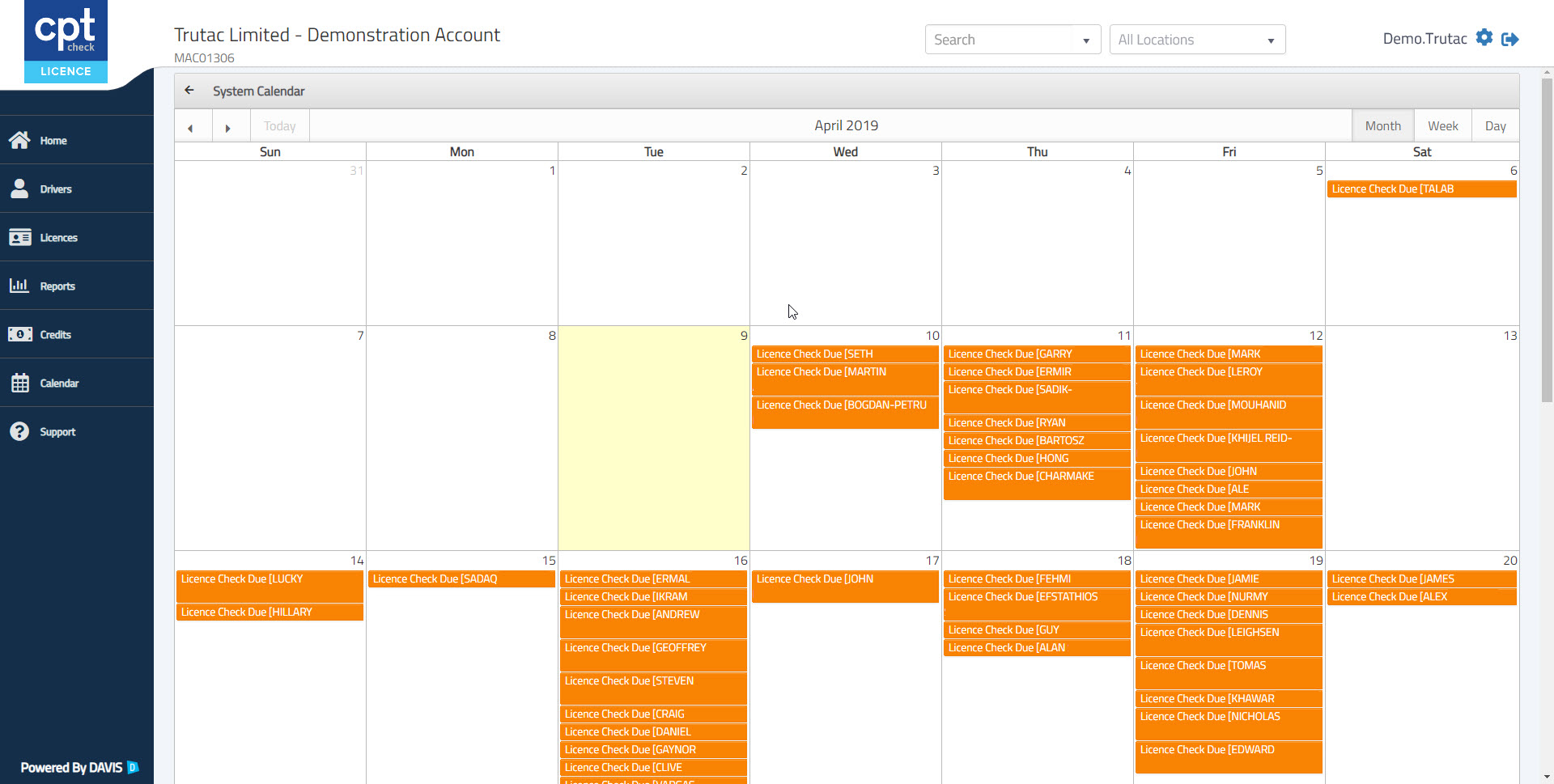
Task: Click the Today button
Action: 279,126
